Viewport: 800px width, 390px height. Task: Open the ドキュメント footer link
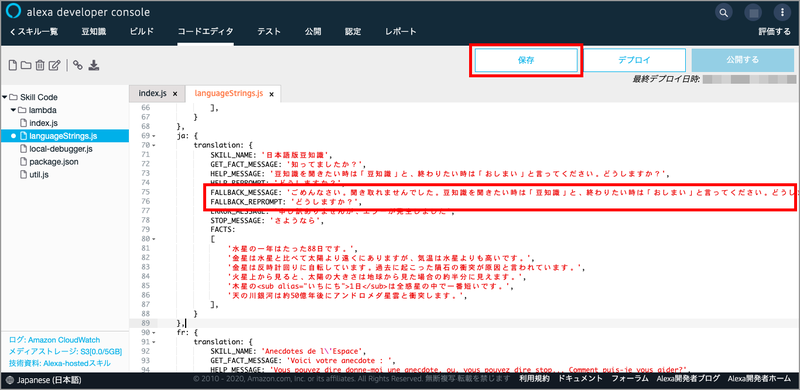[581, 379]
